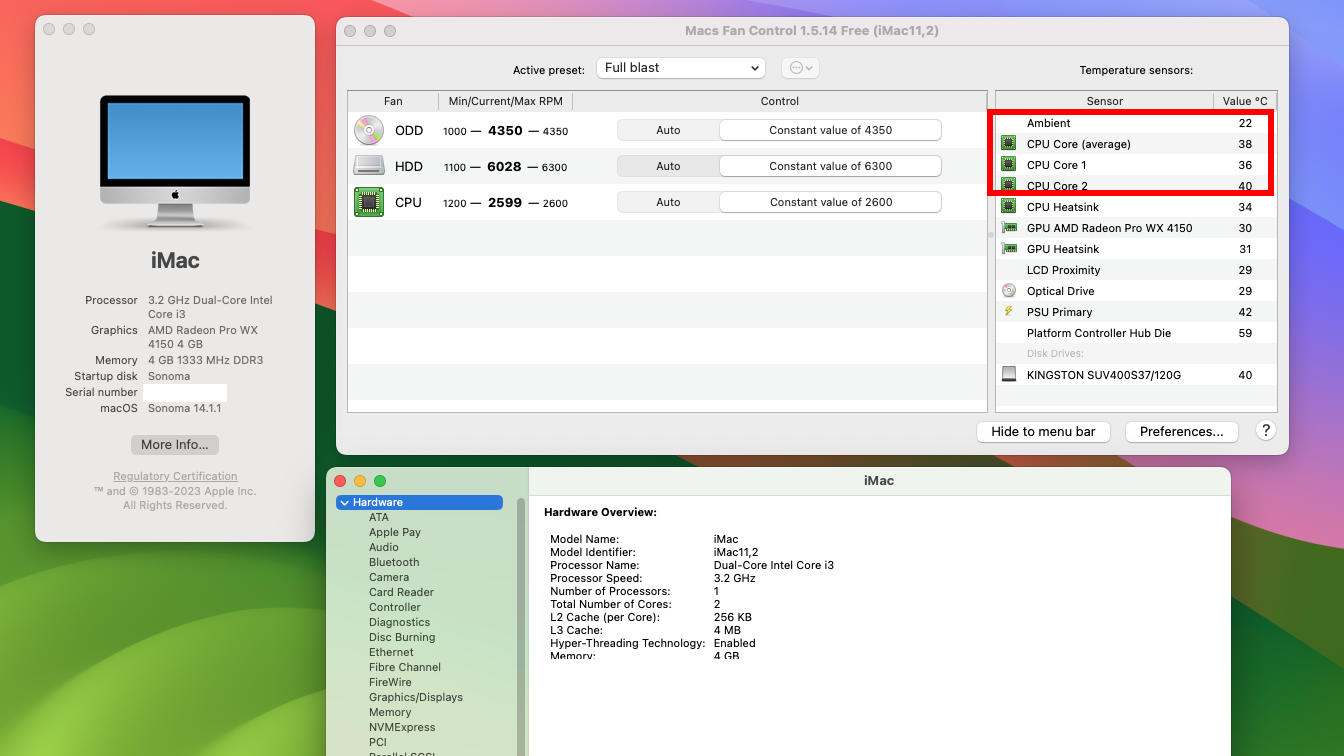Click the ODD optical disc fan icon
The width and height of the screenshot is (1344, 756).
(368, 130)
